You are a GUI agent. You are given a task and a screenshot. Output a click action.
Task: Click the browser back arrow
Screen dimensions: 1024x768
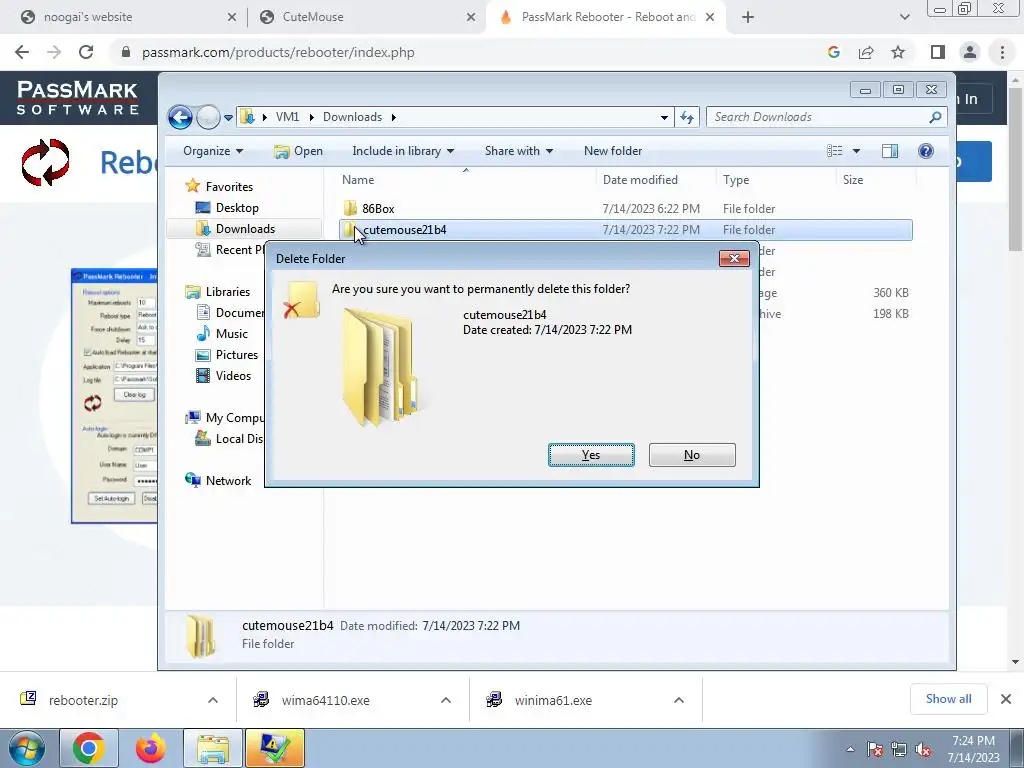point(22,52)
